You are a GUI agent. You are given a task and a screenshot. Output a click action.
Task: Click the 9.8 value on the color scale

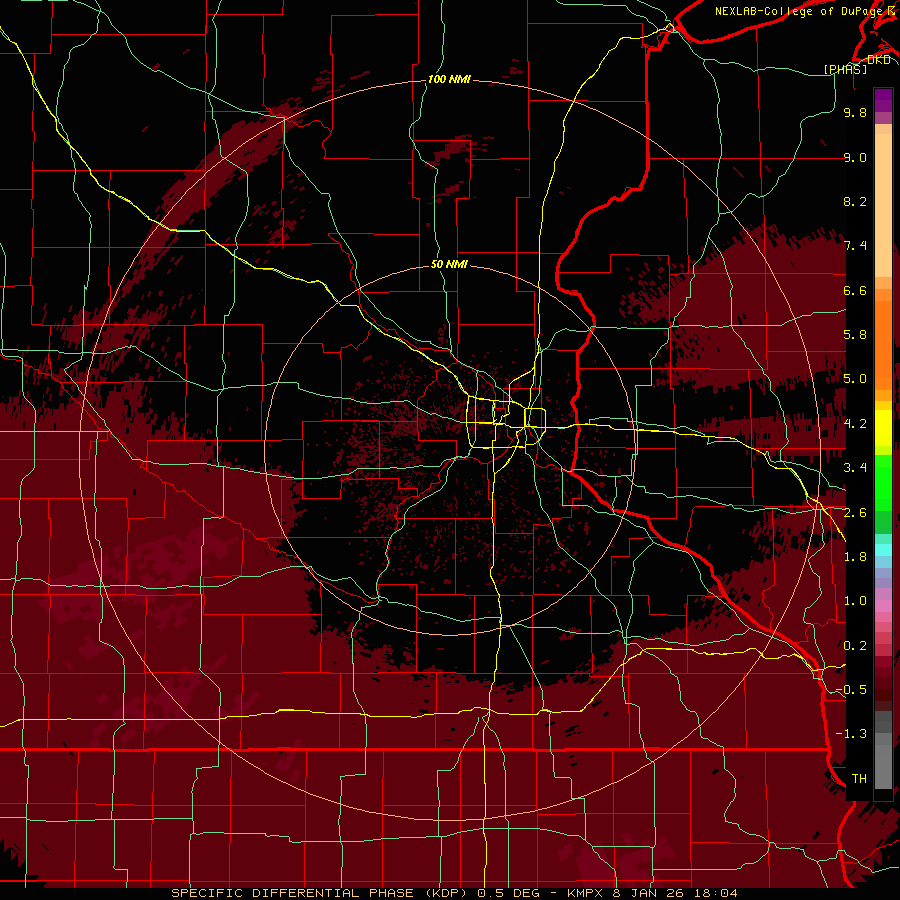[x=855, y=112]
